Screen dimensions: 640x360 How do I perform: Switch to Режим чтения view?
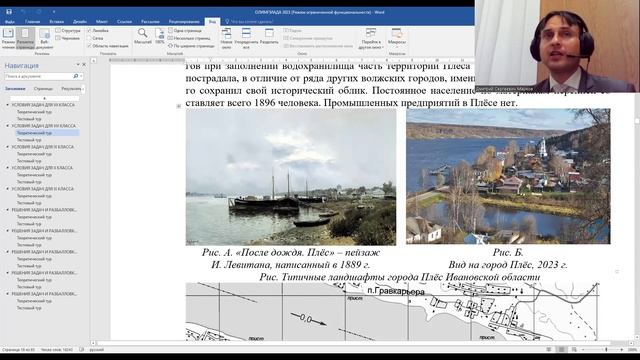pyautogui.click(x=8, y=39)
